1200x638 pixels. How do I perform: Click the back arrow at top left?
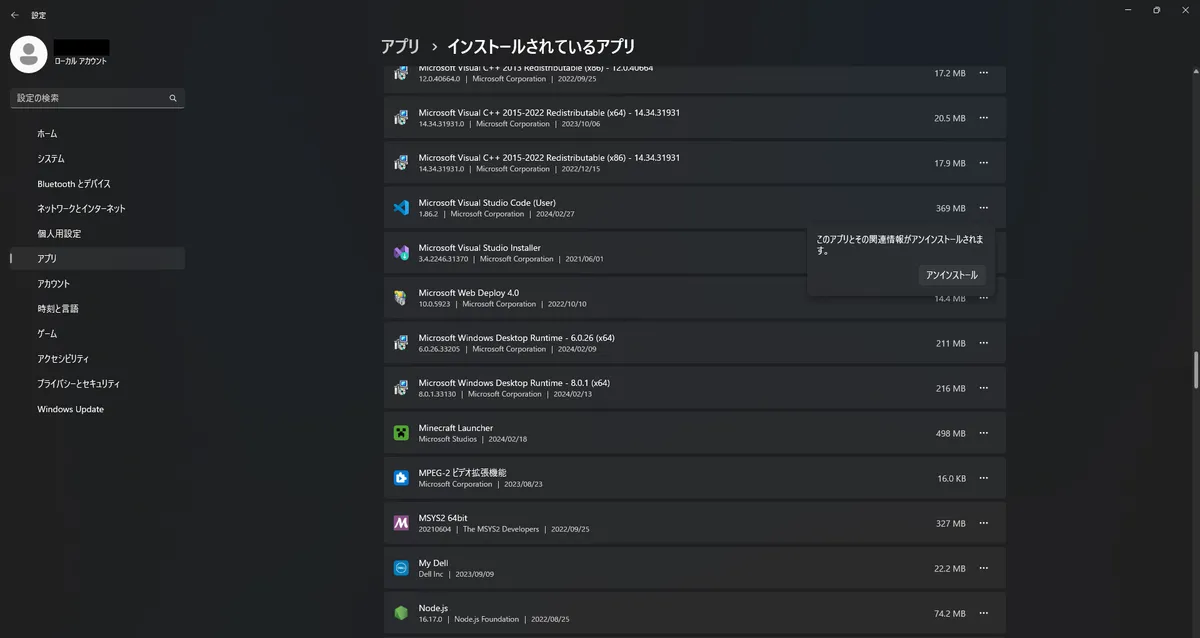click(x=13, y=14)
